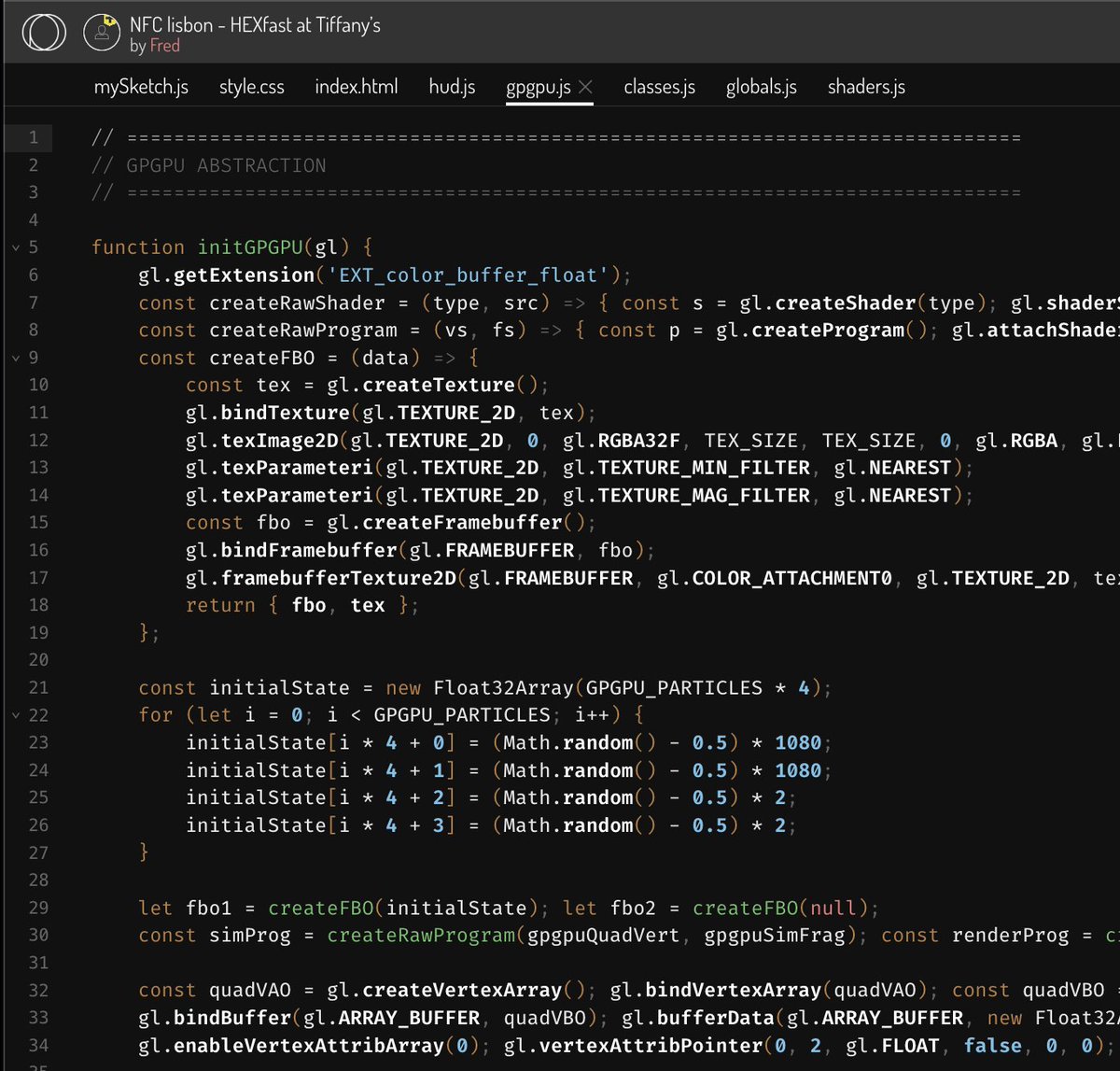This screenshot has height=1071, width=1120.
Task: Open the hud.js tab
Action: point(452,87)
